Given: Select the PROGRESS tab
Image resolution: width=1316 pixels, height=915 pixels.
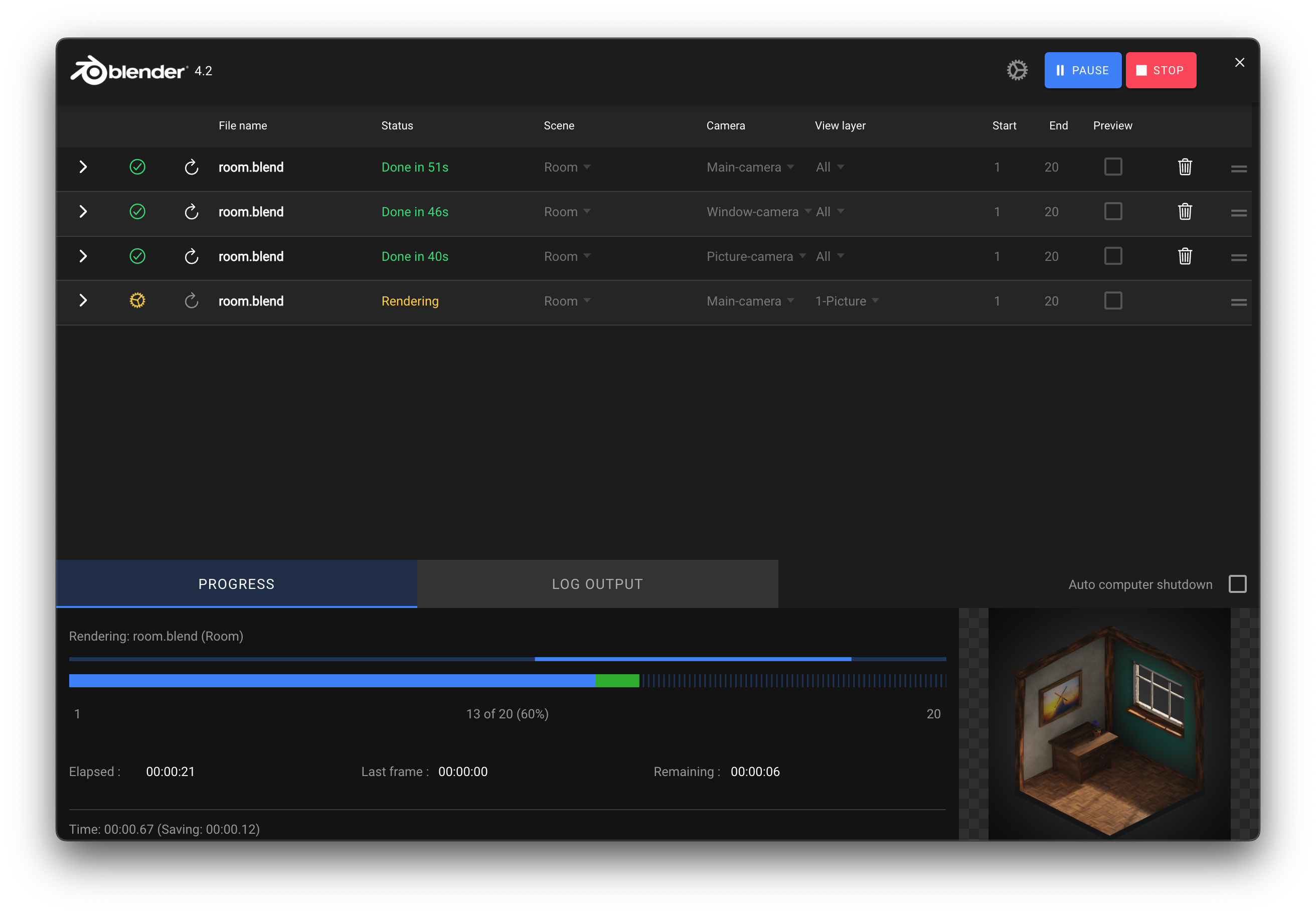Looking at the screenshot, I should (x=236, y=584).
